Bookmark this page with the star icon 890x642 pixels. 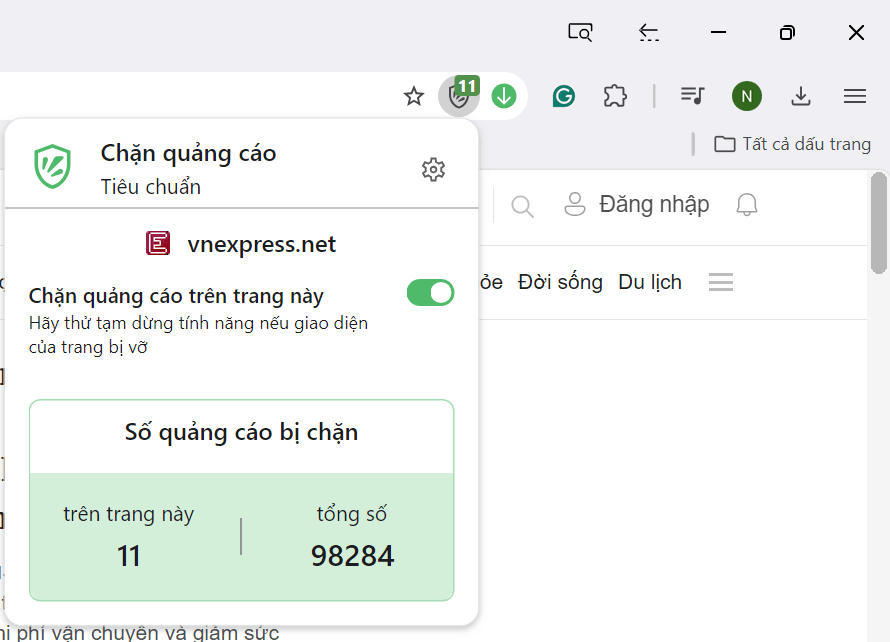tap(413, 96)
